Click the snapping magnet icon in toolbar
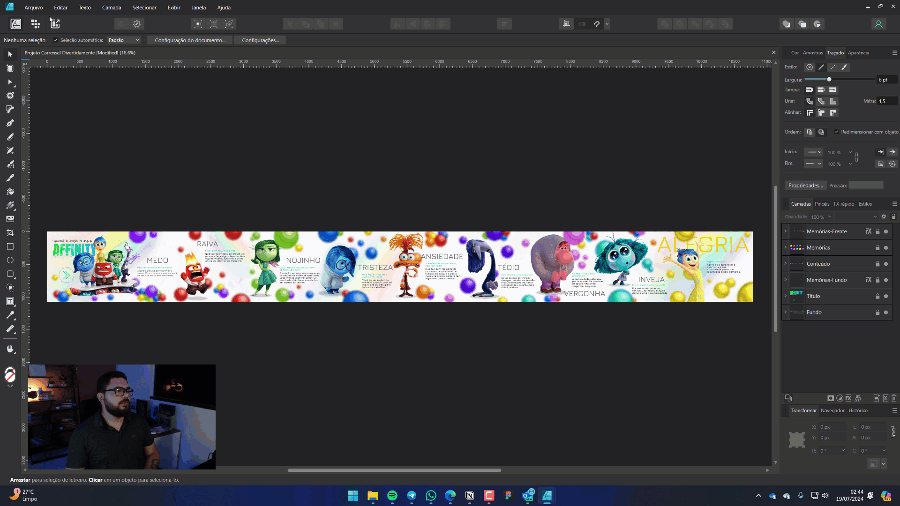Screen dimensions: 900x506 pos(596,24)
